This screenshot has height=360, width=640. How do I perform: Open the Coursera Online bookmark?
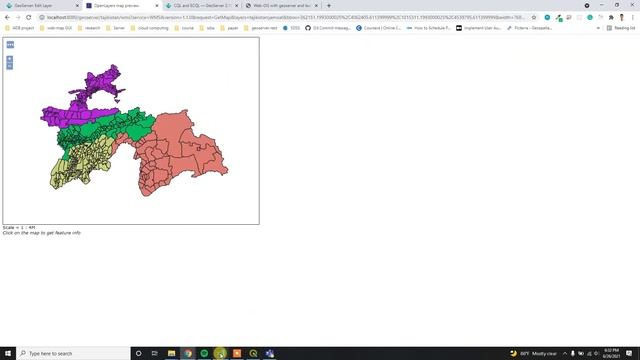(x=379, y=28)
